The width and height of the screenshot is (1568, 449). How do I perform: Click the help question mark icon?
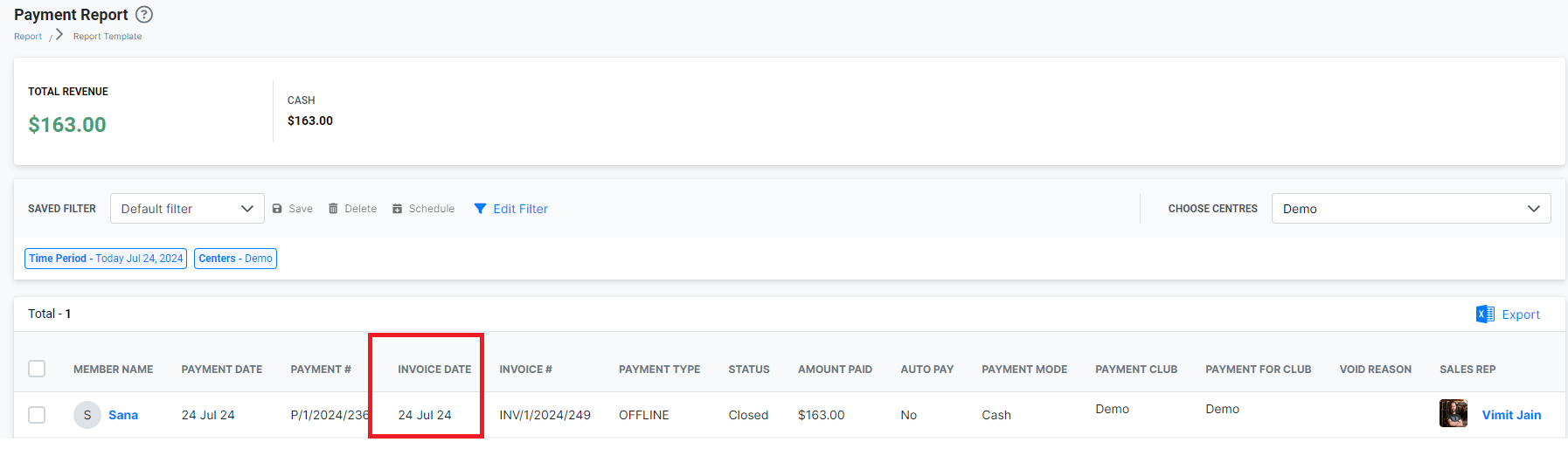pyautogui.click(x=144, y=15)
